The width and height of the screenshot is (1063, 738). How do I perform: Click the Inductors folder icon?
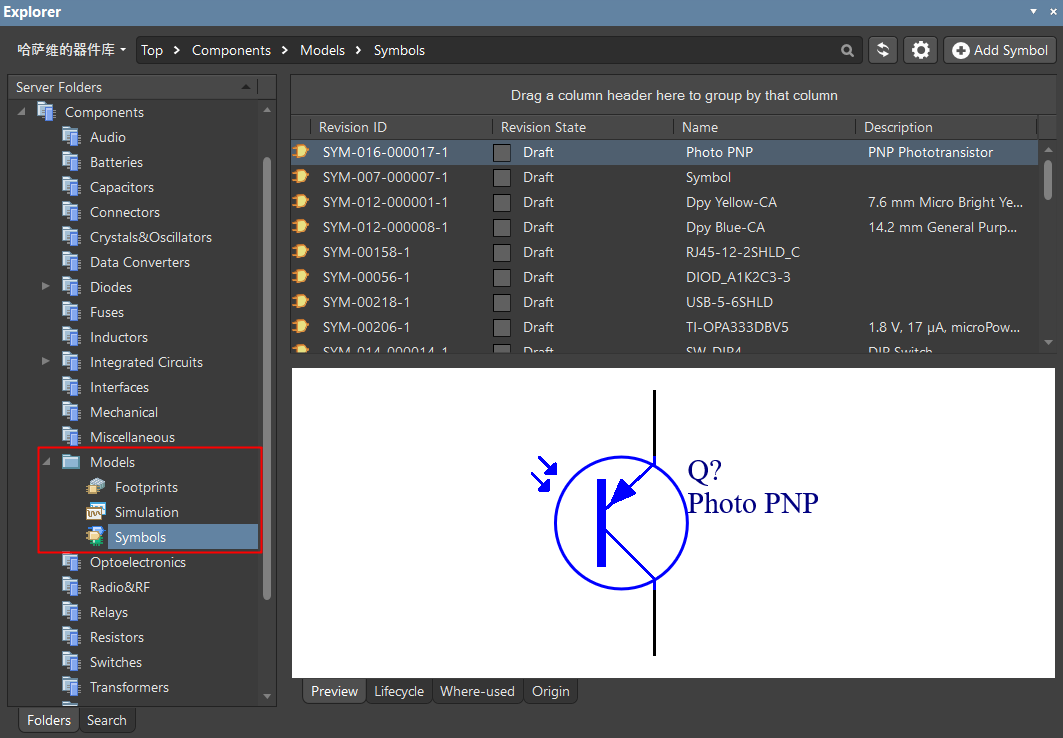pyautogui.click(x=71, y=337)
